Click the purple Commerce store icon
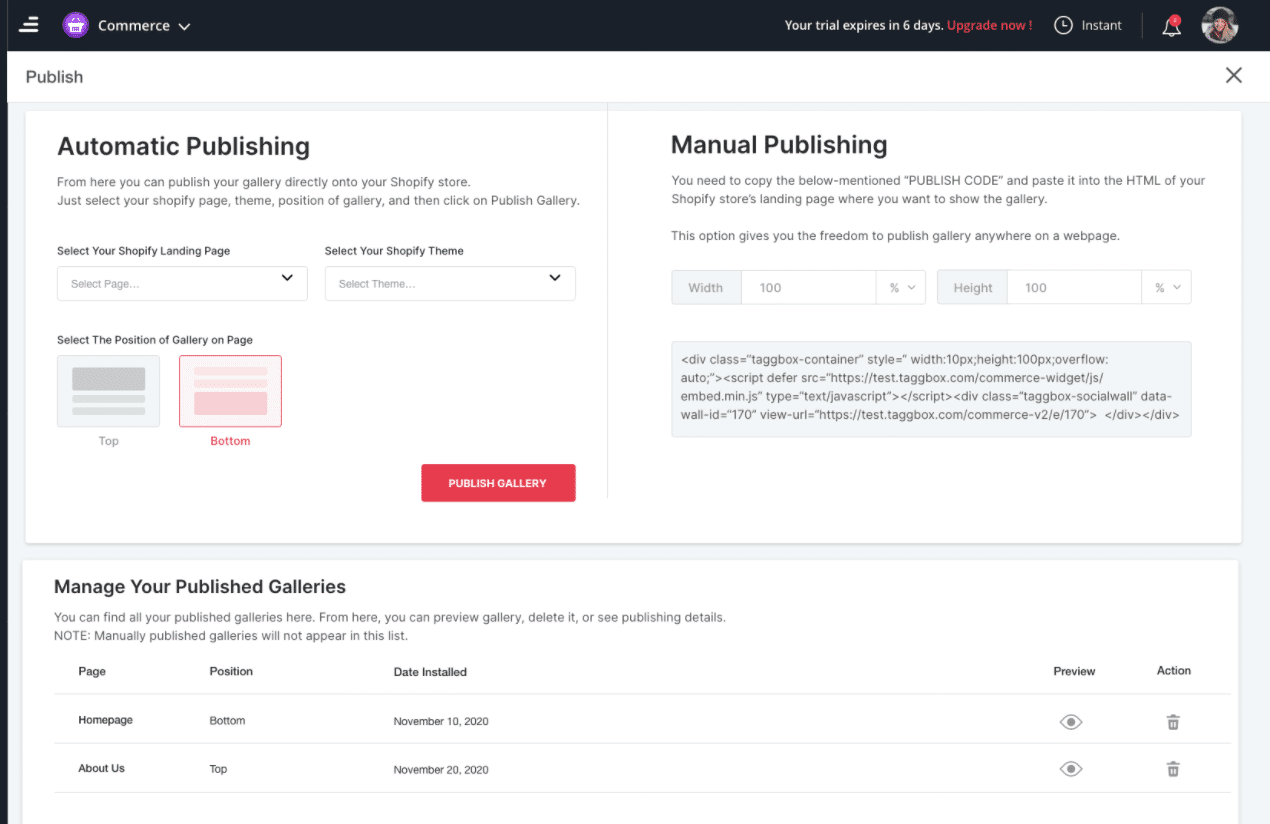Image resolution: width=1270 pixels, height=824 pixels. pyautogui.click(x=76, y=25)
